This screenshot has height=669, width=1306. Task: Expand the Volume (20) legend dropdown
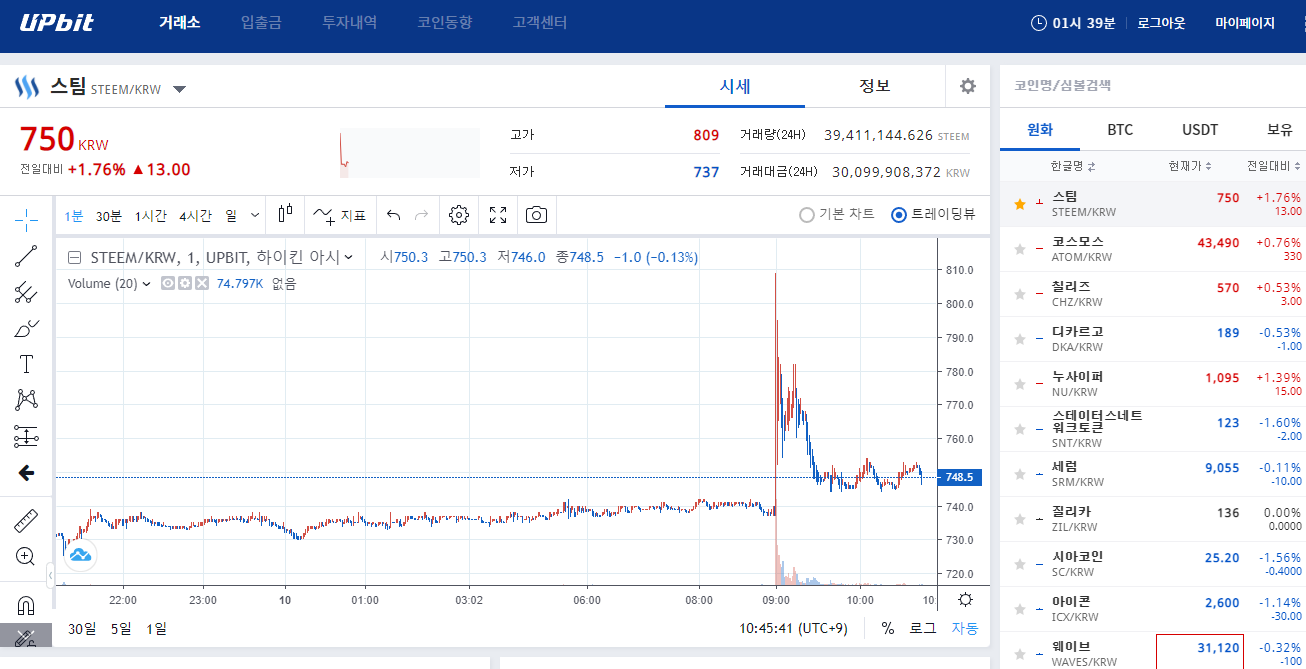pos(146,284)
